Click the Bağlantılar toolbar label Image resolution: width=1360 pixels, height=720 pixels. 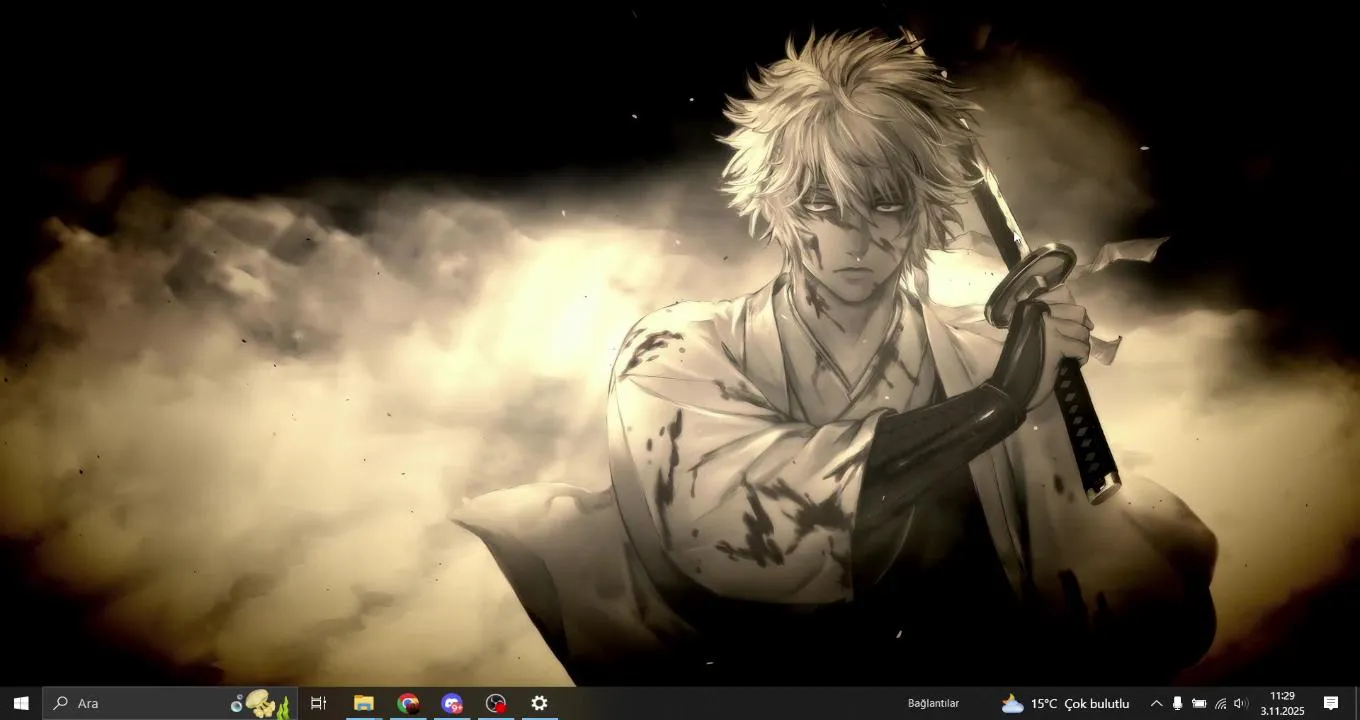(x=933, y=703)
